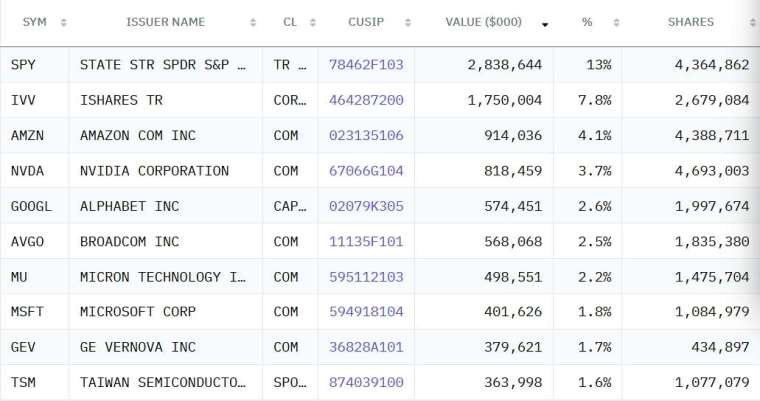Sort by SYM column sort arrows
Screen dimensions: 760x401
tap(63, 22)
